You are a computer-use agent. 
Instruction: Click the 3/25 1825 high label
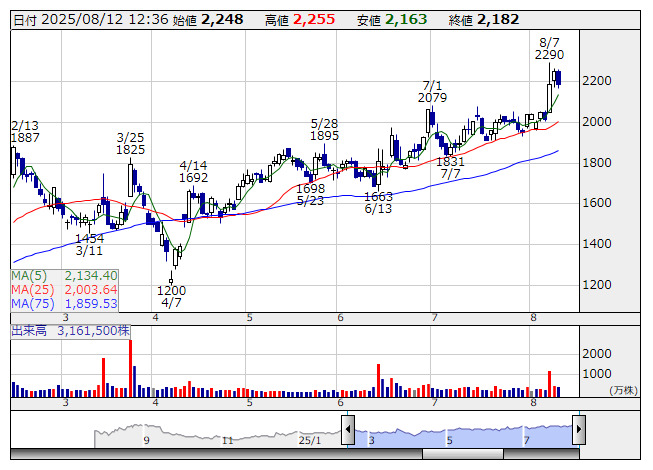(130, 144)
